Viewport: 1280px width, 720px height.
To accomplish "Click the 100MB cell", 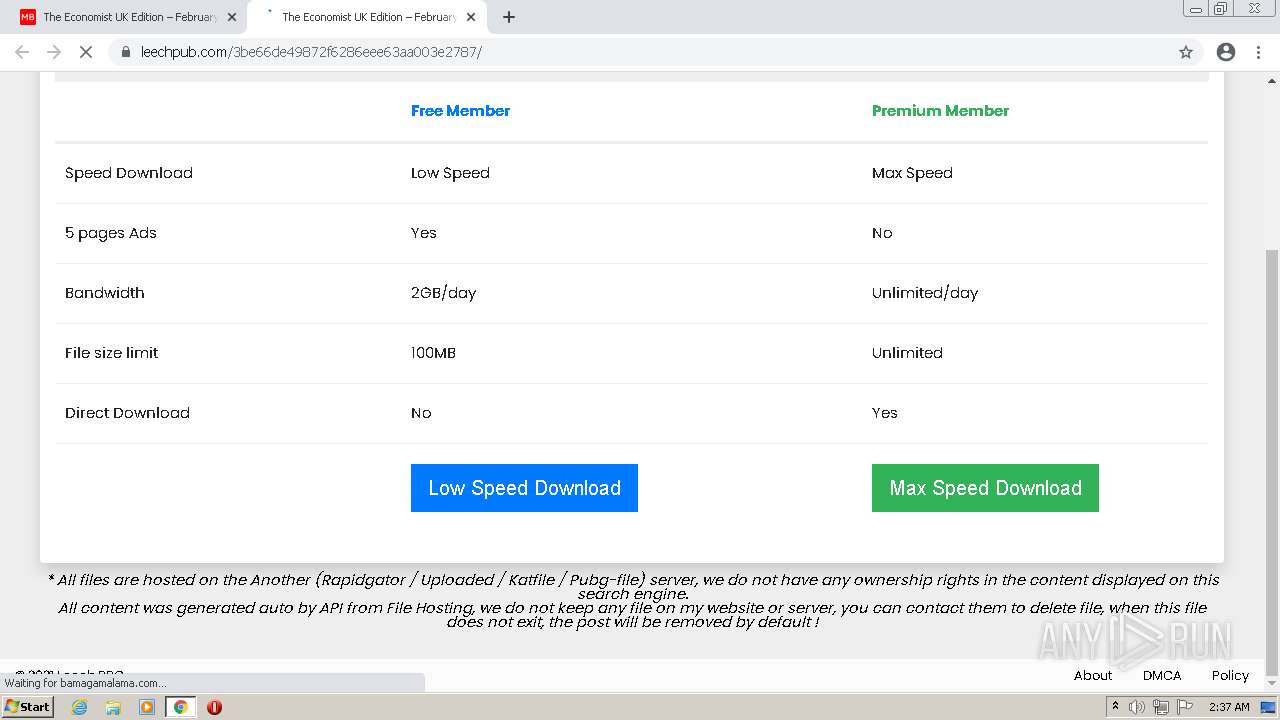I will (433, 353).
